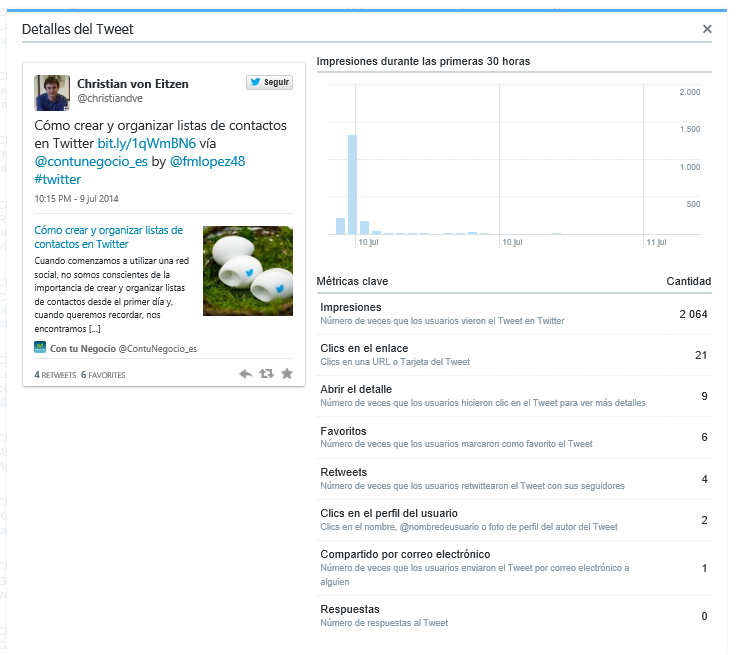Click Compartido por correo electrónico row
This screenshot has width=738, height=655.
coord(514,568)
